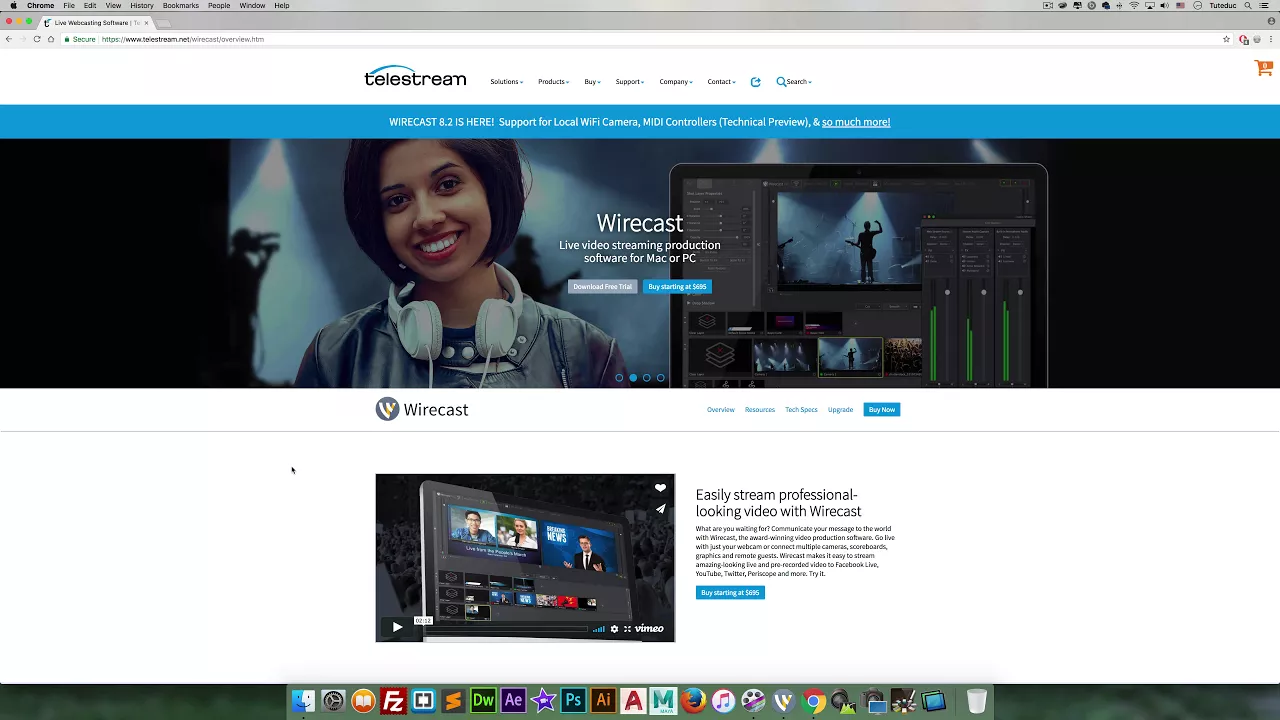Screen dimensions: 1280x720
Task: Open Trash in the dock
Action: coord(977,701)
